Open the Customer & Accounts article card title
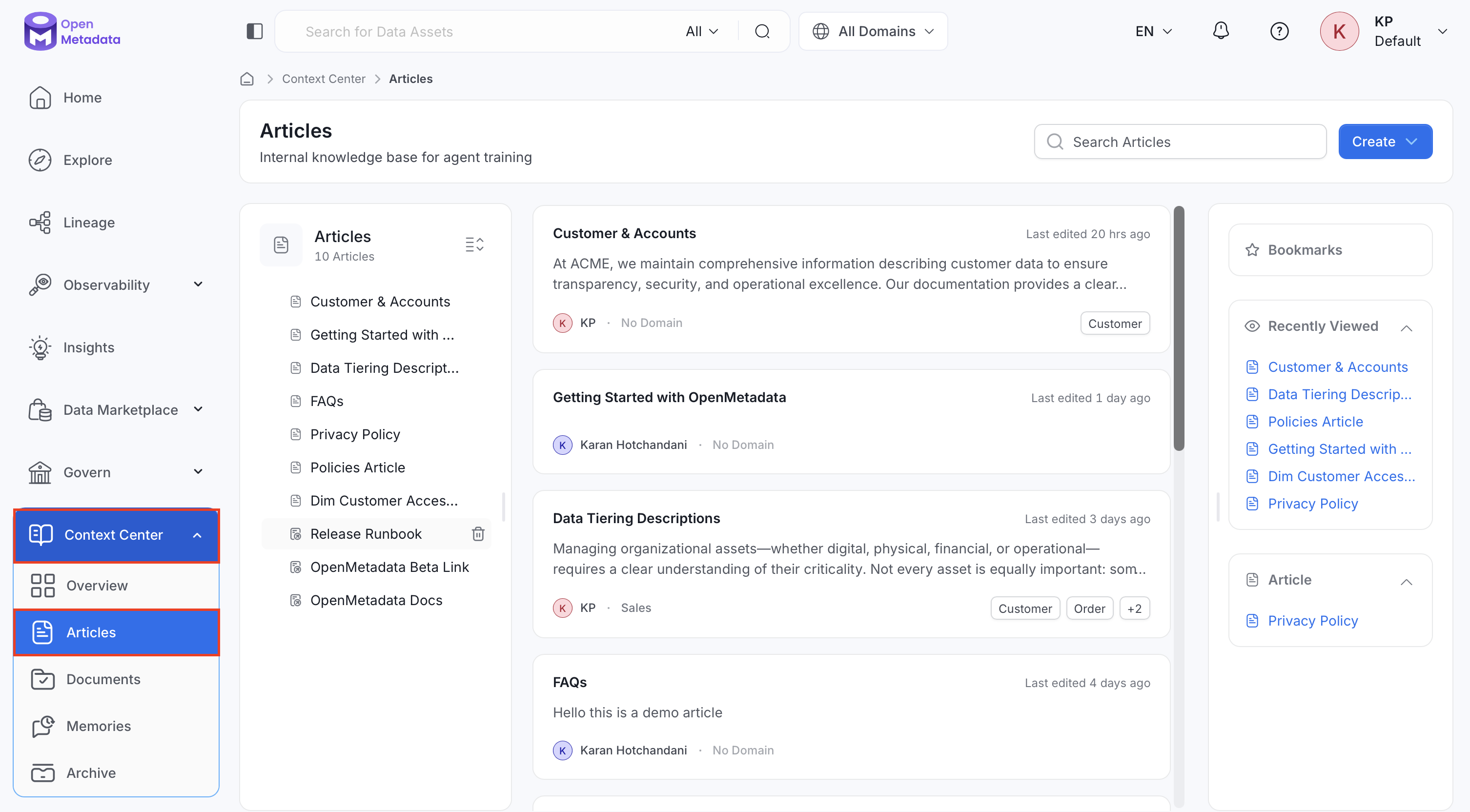Image resolution: width=1470 pixels, height=812 pixels. tap(624, 233)
